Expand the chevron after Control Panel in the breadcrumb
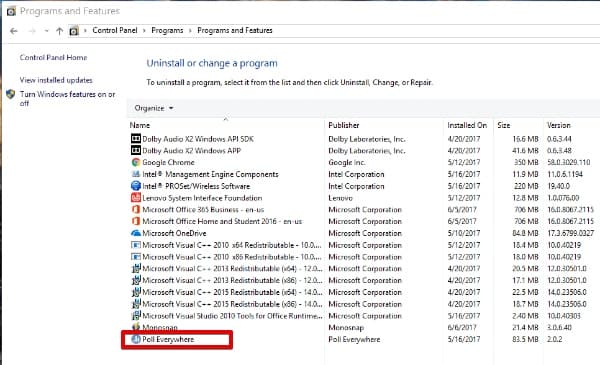Screen dimensions: 600x365 (x=144, y=31)
